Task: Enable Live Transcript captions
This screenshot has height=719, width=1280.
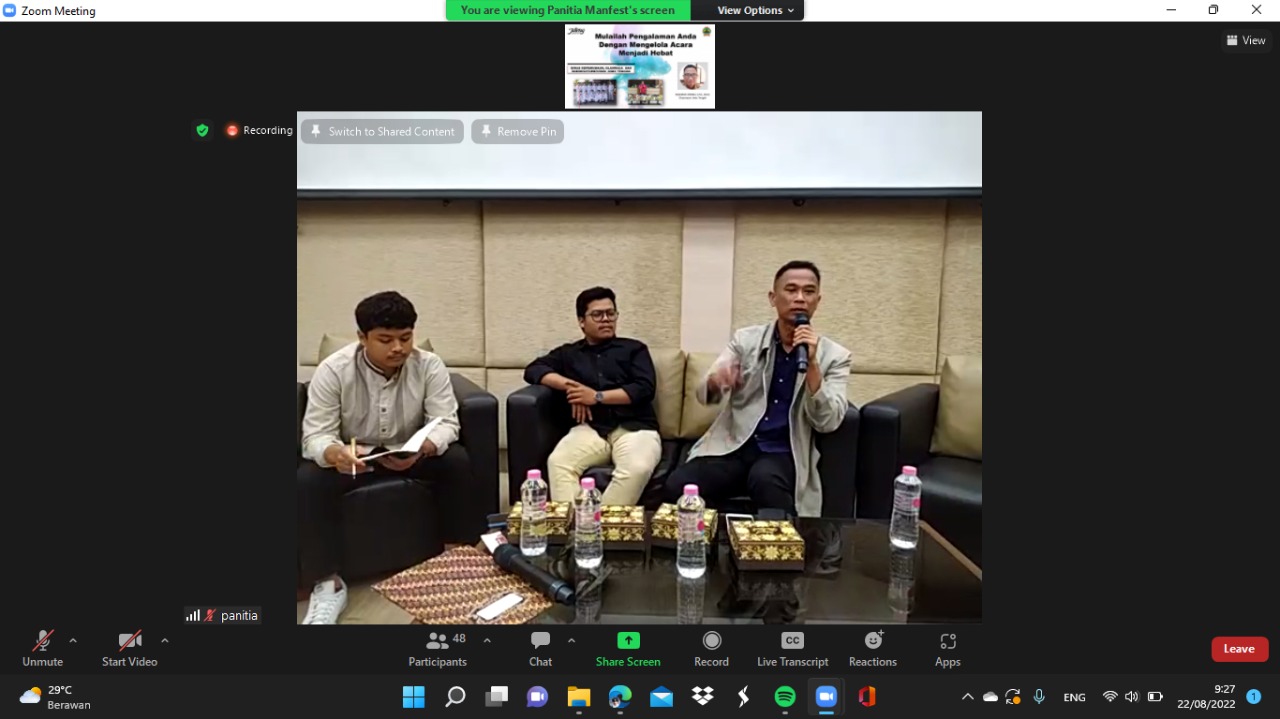Action: [792, 648]
